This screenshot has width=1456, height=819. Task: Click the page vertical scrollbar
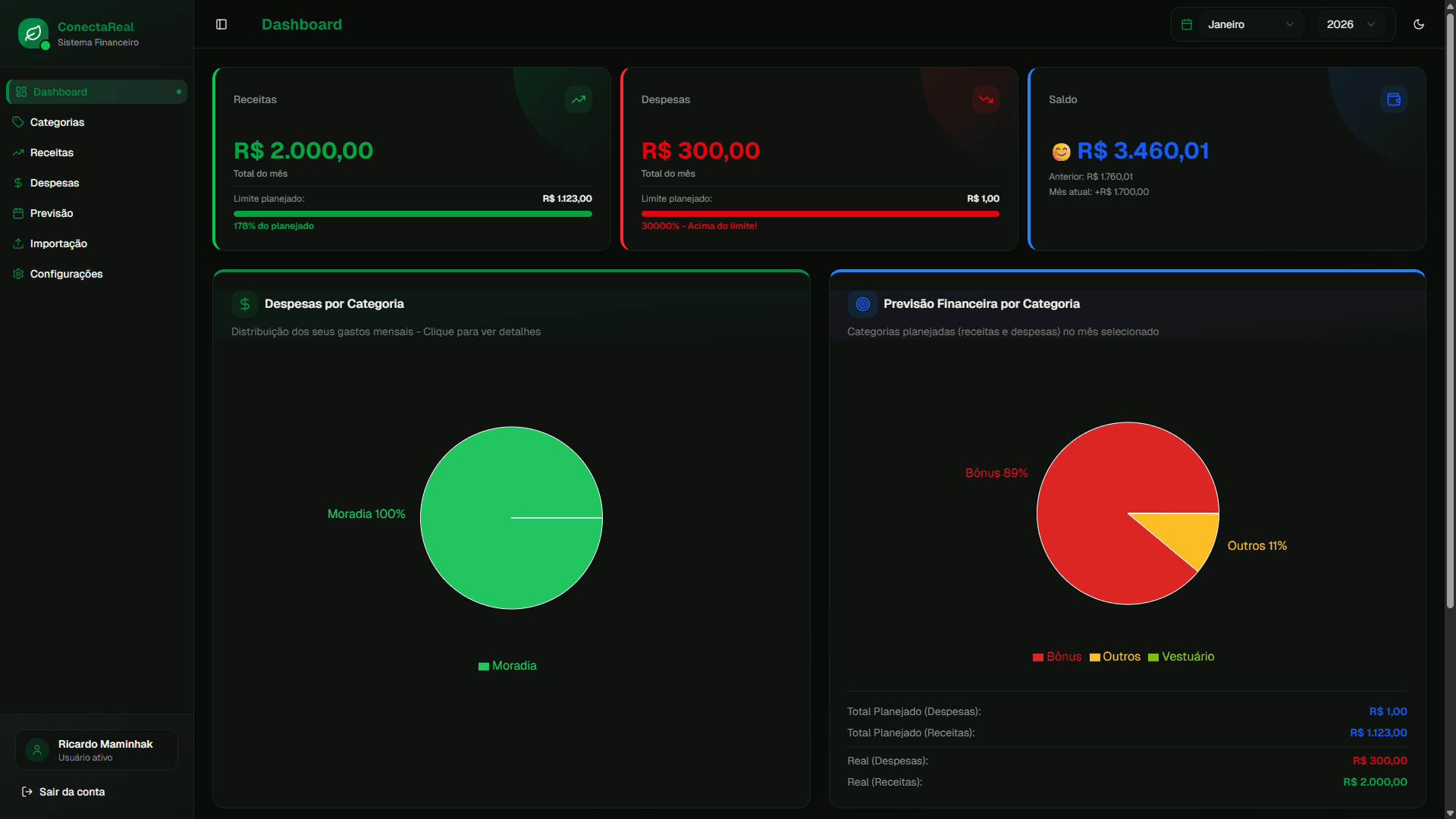click(x=1450, y=311)
